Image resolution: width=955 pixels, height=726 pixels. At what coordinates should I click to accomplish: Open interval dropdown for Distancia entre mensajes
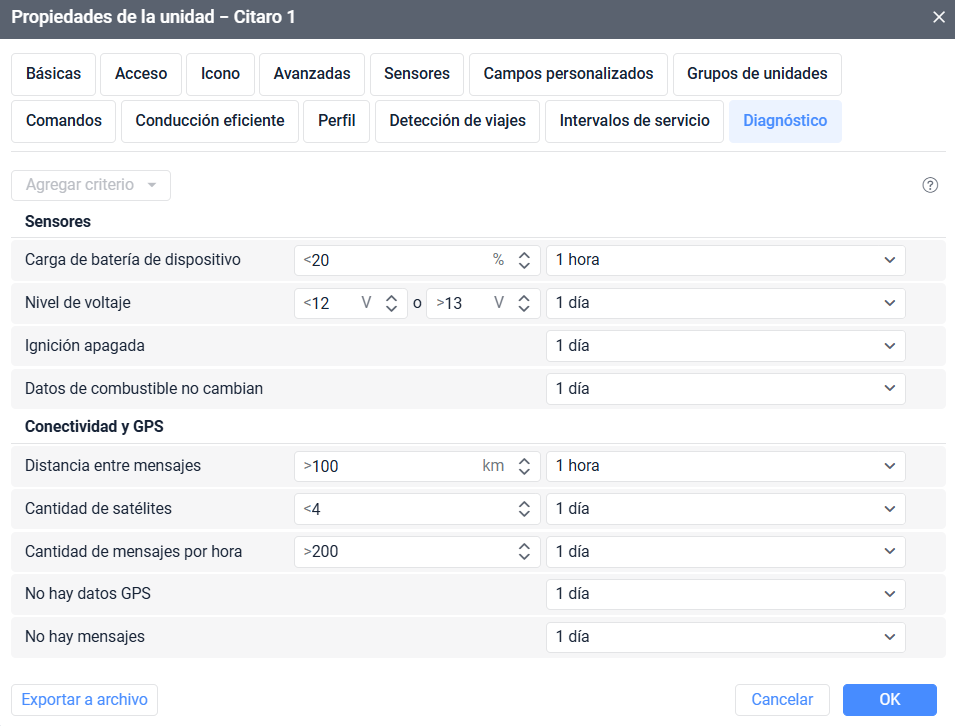coord(725,466)
